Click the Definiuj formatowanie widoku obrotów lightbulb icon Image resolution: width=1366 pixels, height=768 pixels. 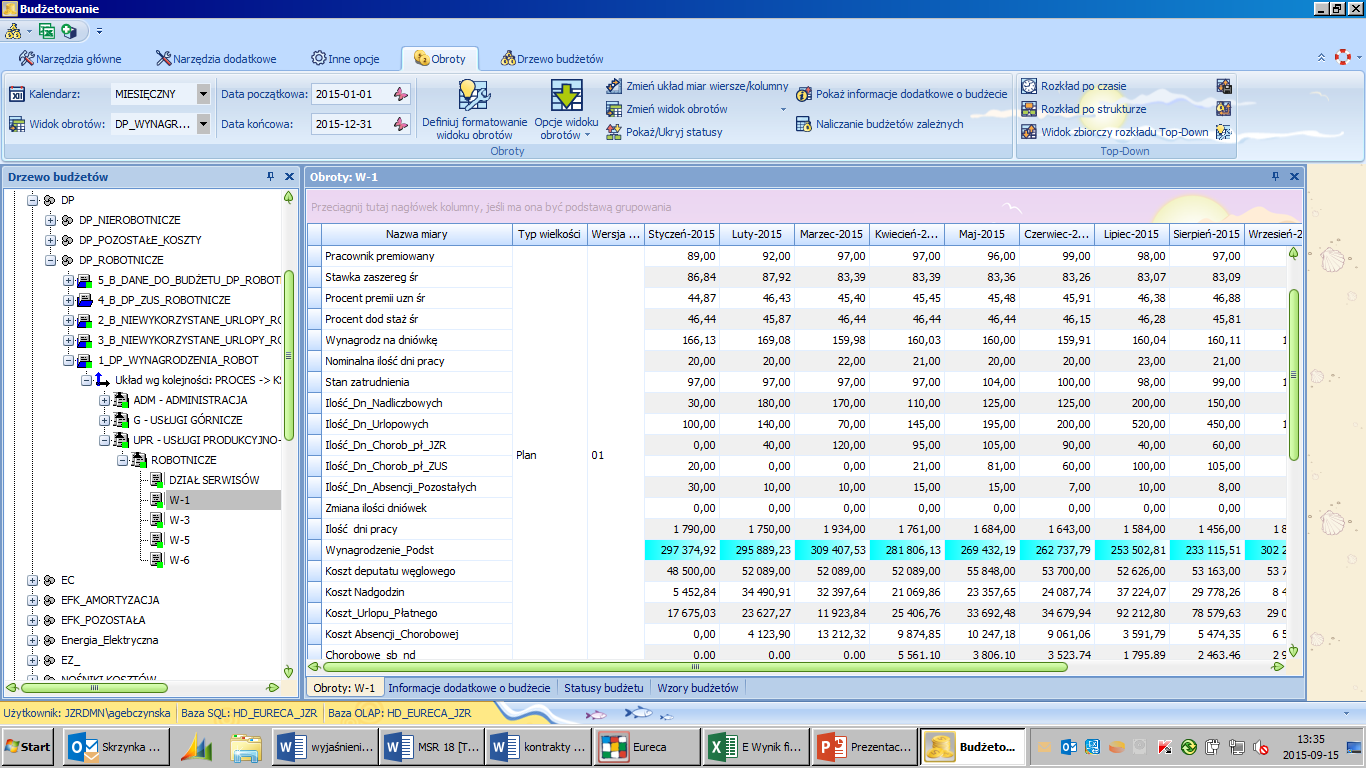tap(473, 96)
